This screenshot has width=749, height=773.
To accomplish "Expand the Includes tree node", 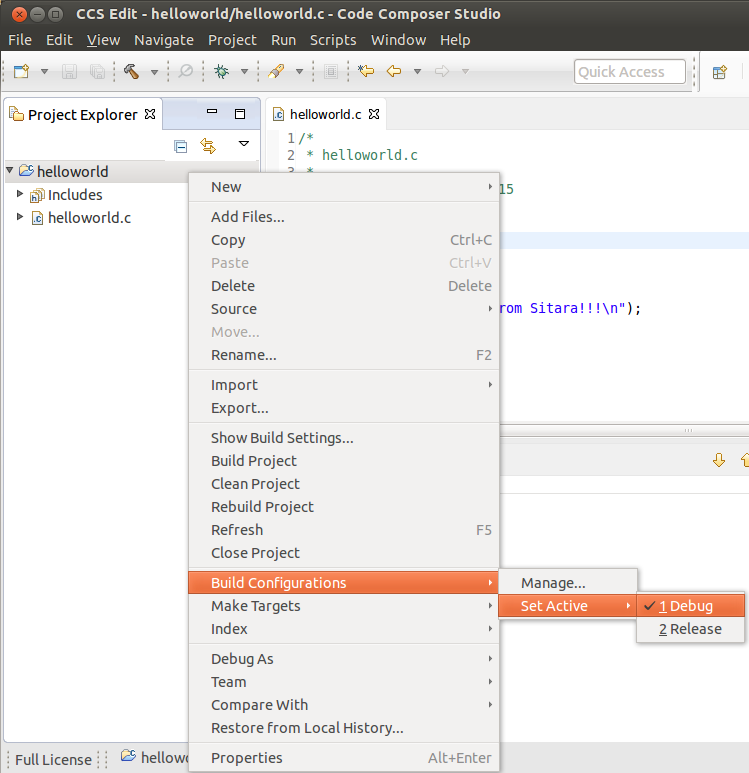I will (x=20, y=193).
